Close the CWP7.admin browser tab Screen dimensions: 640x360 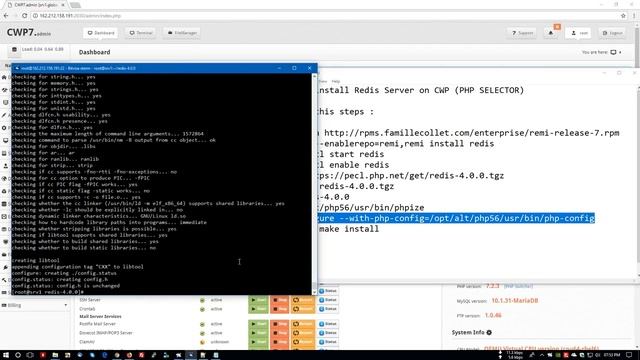[x=63, y=5]
